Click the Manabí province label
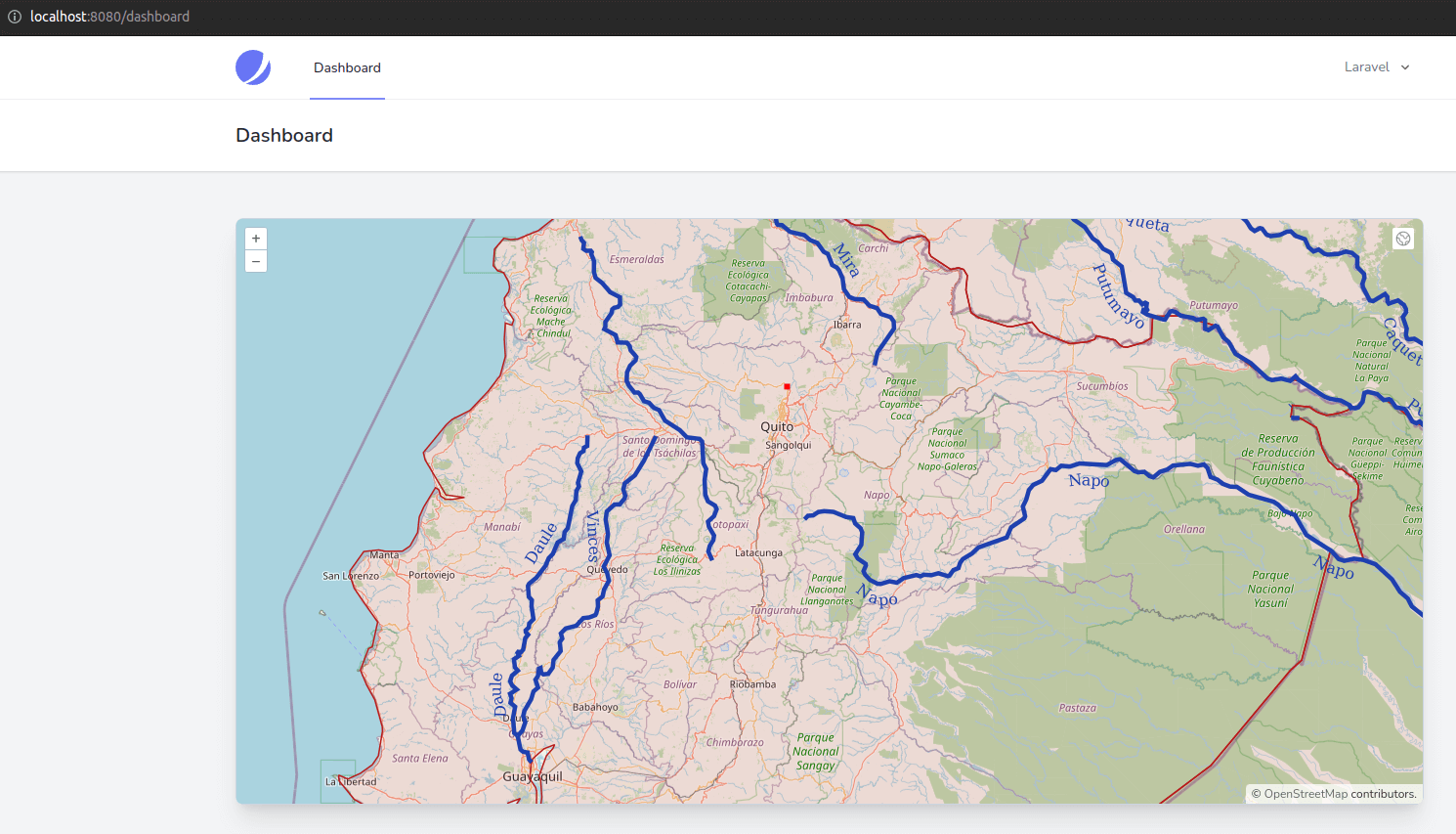The height and width of the screenshot is (834, 1456). pyautogui.click(x=502, y=527)
